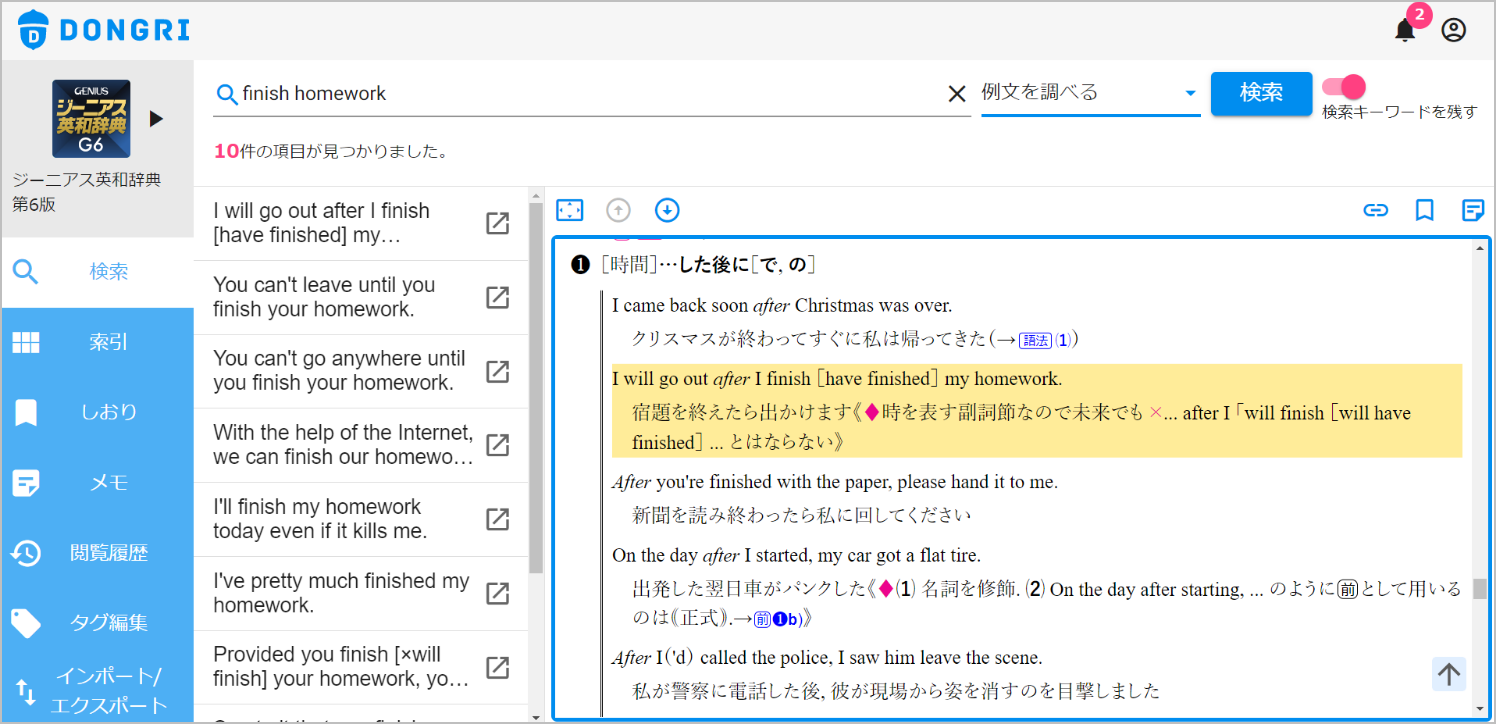Open the メモ notes tab
This screenshot has height=724, width=1496.
click(97, 482)
